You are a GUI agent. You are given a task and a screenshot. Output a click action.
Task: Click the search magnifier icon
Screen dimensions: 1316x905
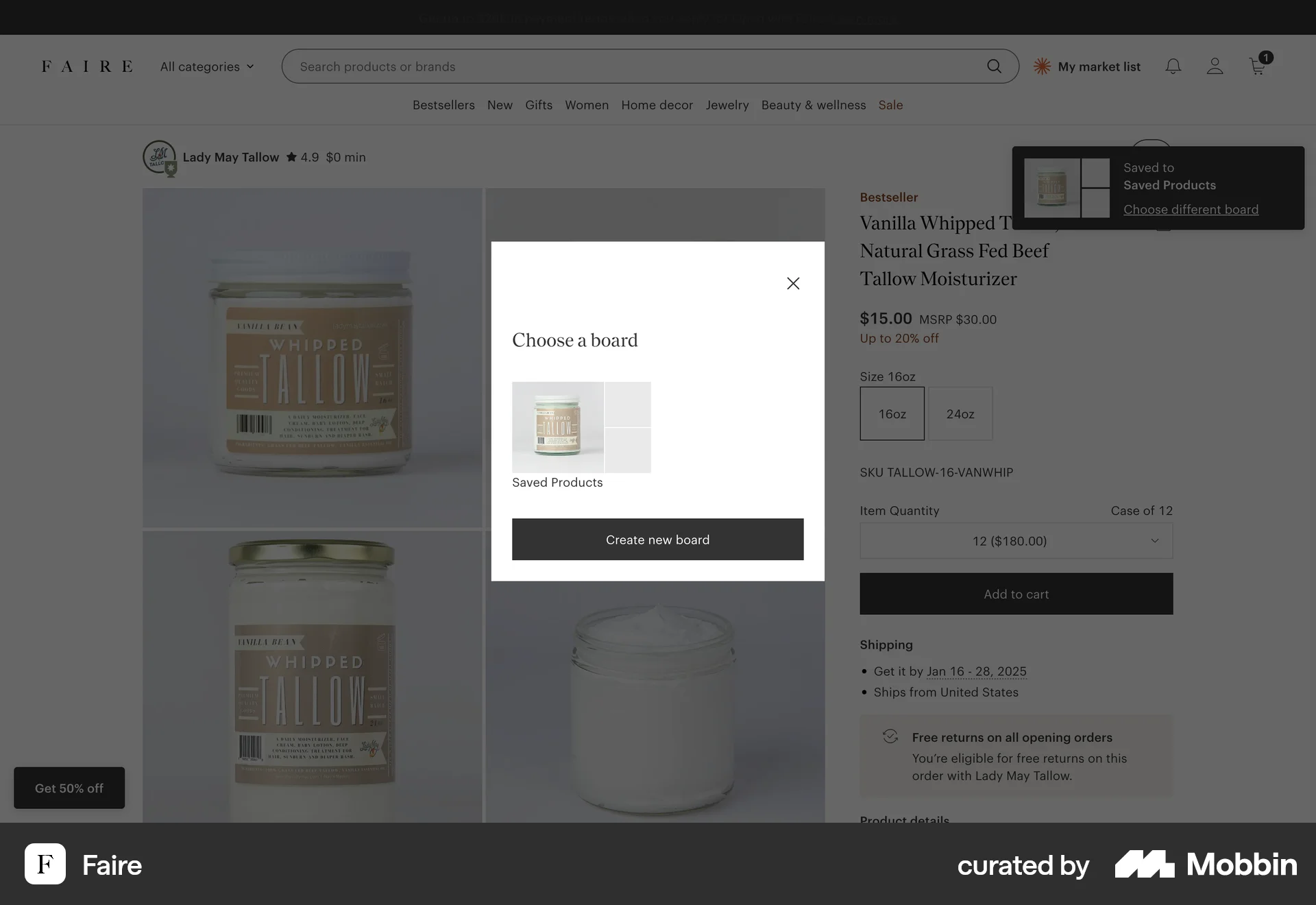pyautogui.click(x=994, y=67)
